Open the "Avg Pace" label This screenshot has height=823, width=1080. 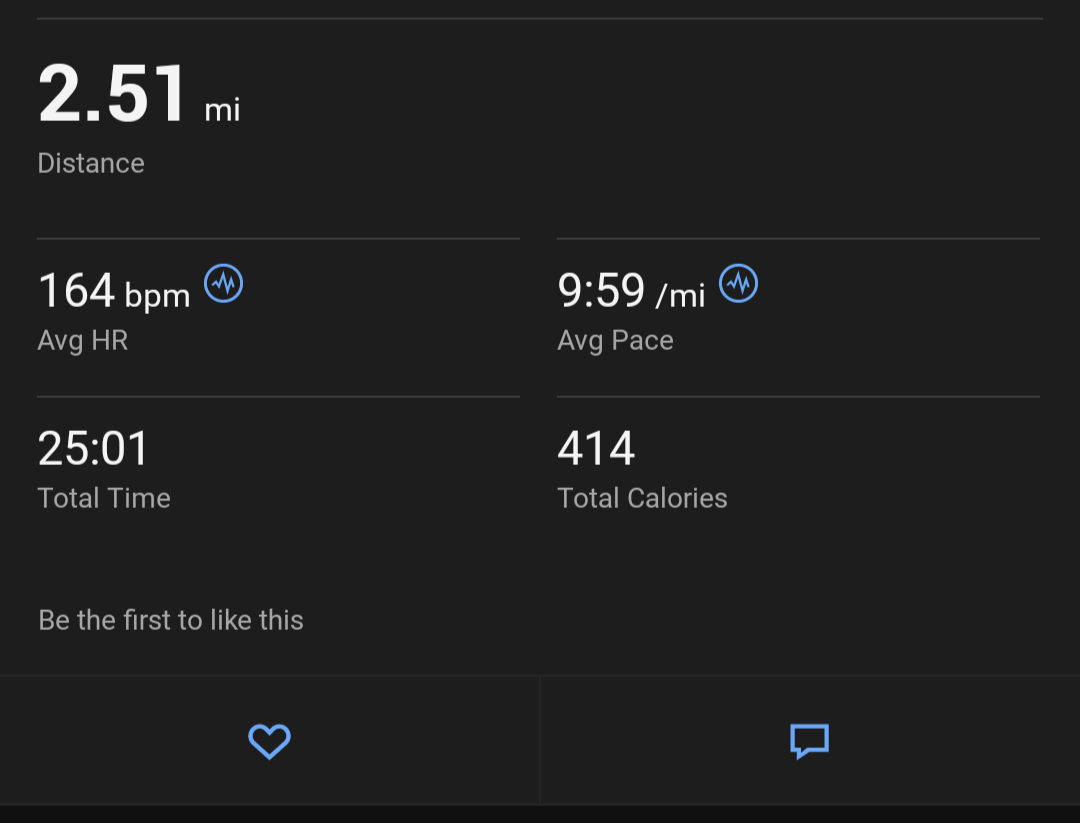point(615,340)
